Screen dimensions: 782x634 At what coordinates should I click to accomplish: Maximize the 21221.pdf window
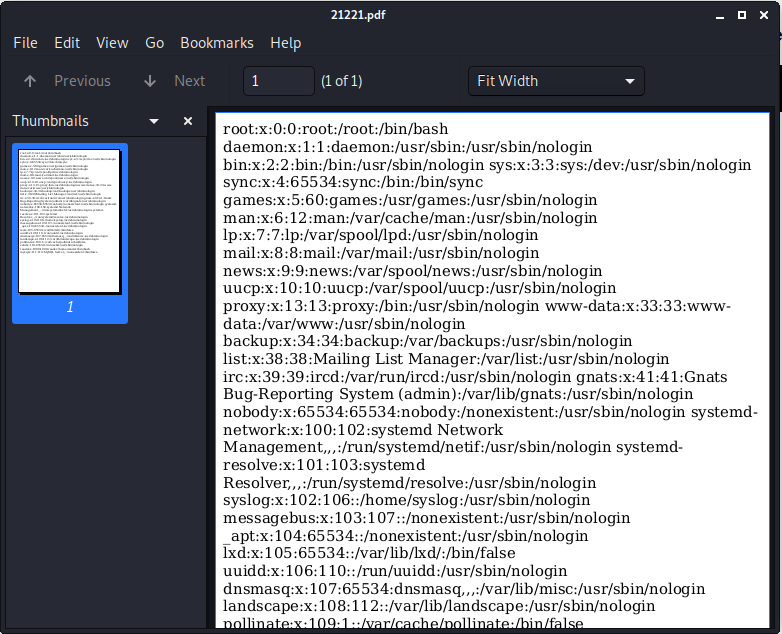coord(741,15)
